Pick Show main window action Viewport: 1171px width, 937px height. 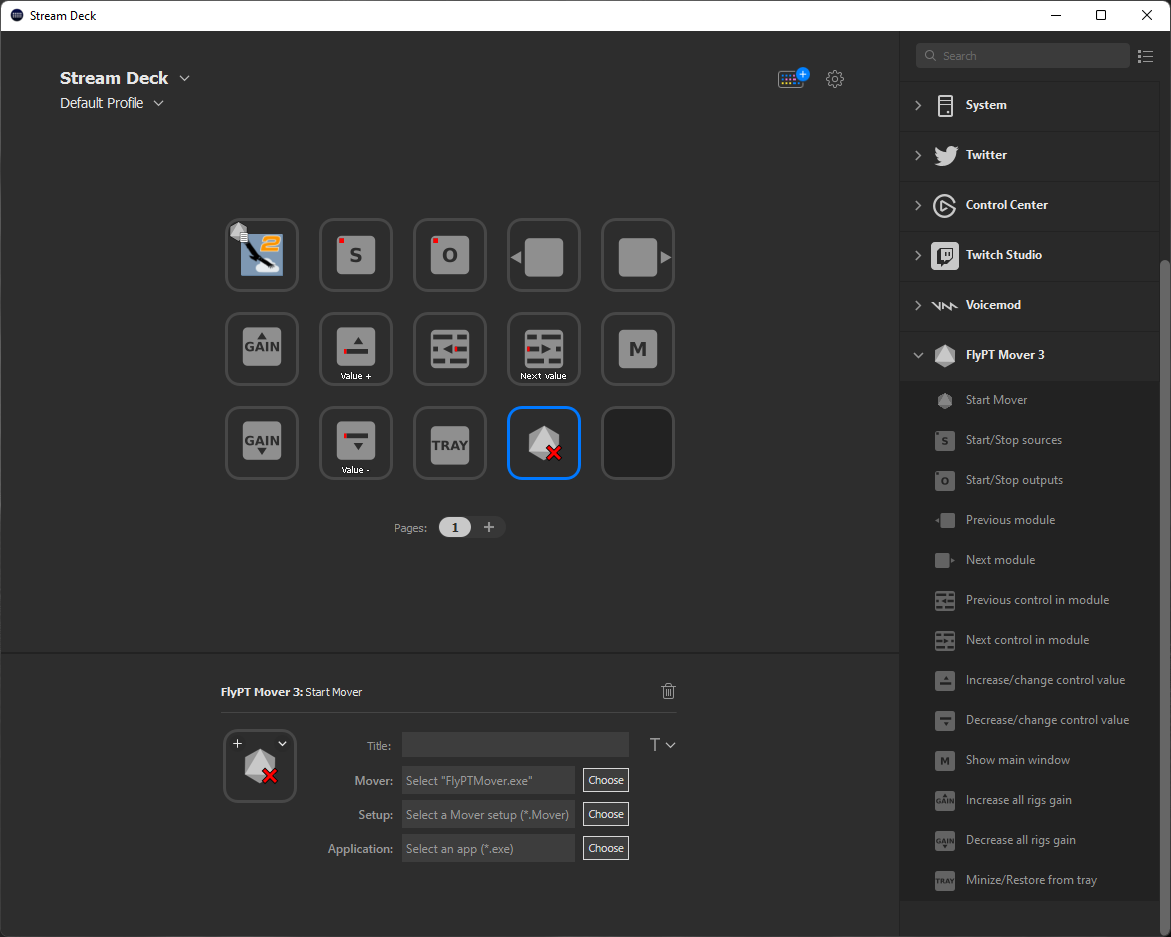coord(1030,760)
